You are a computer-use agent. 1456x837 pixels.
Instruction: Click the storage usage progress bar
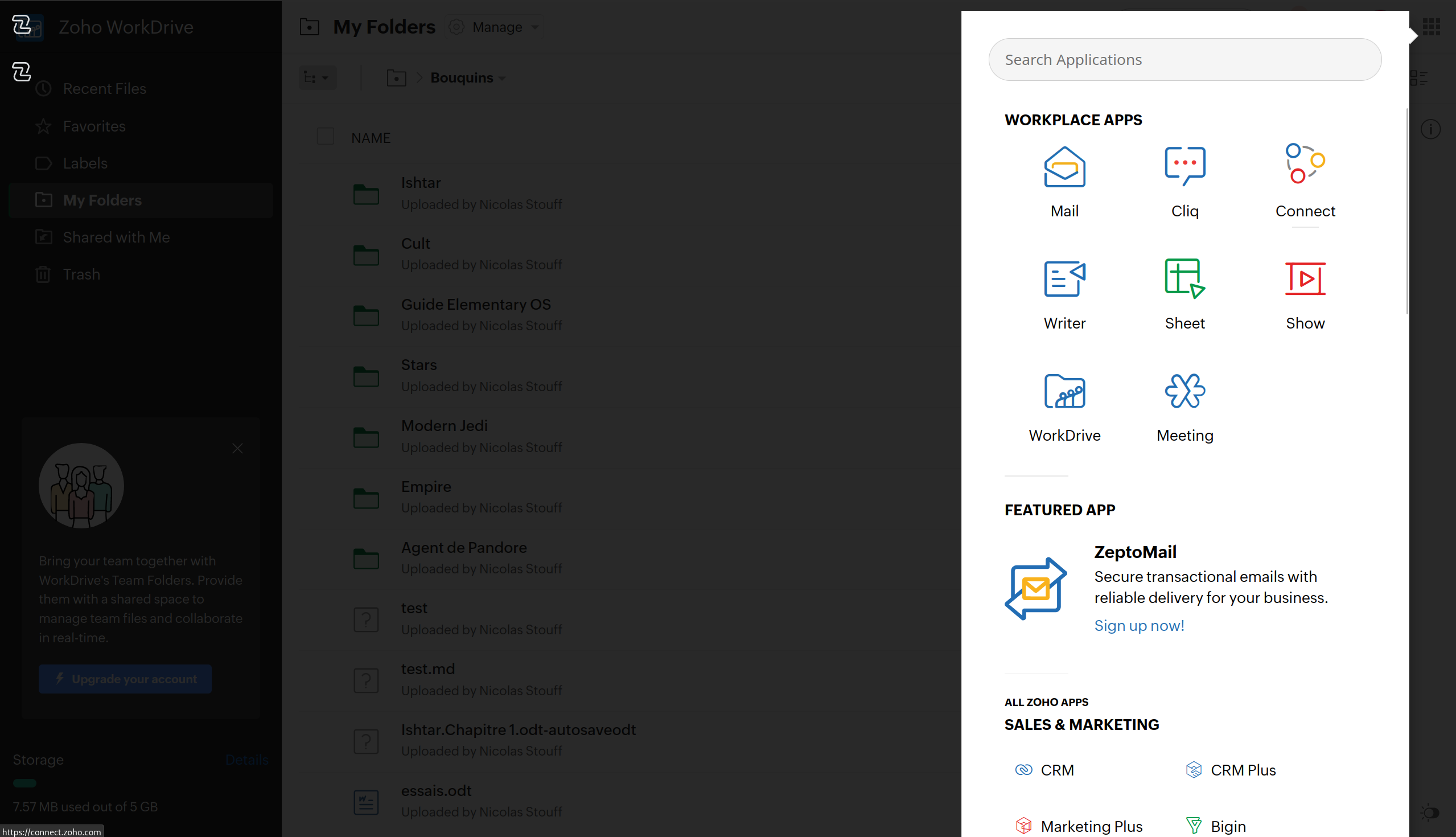click(x=24, y=783)
